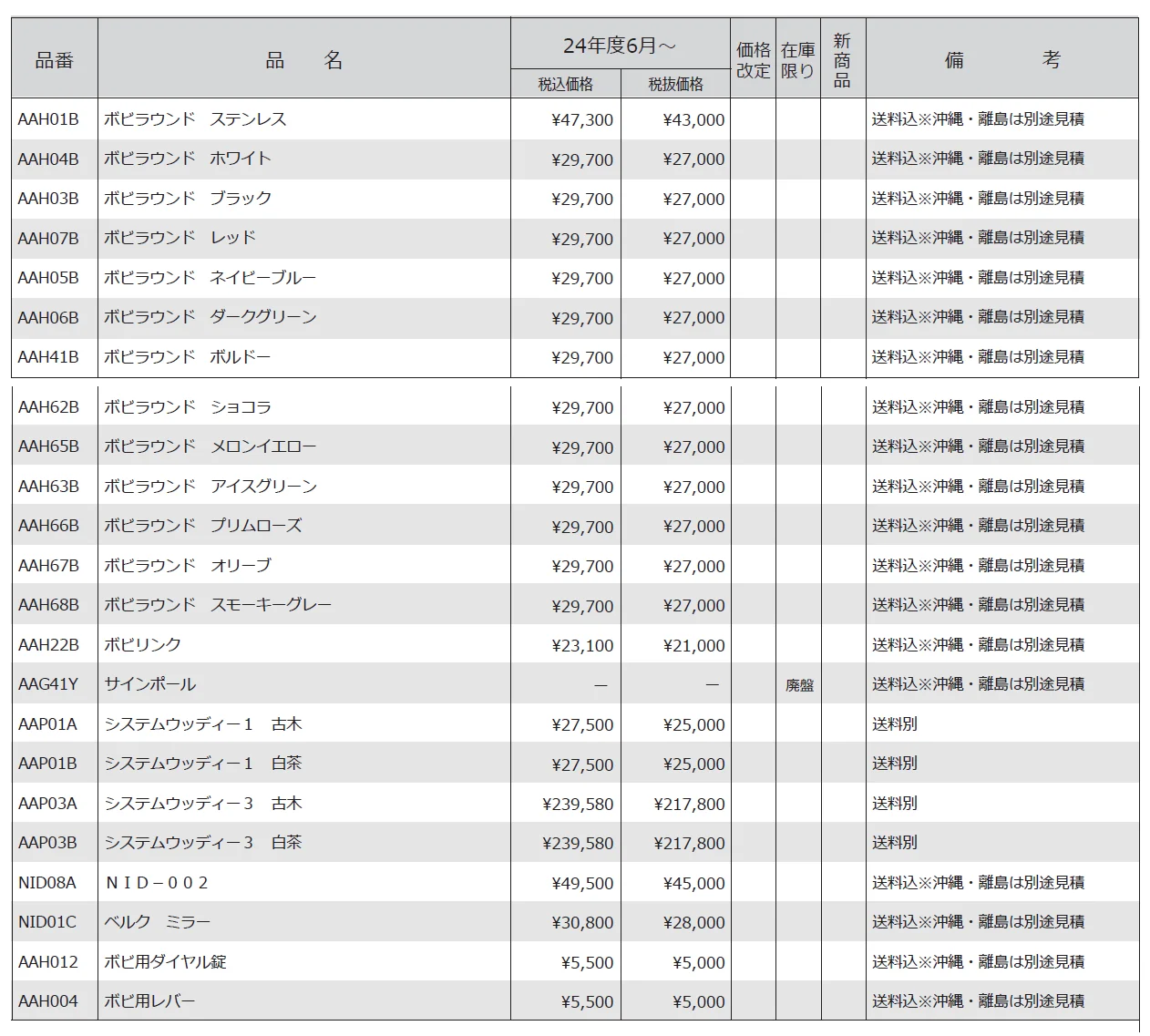Select システムウッディー1 古木 name
Viewport: 1150px width, 1036px height.
203,724
